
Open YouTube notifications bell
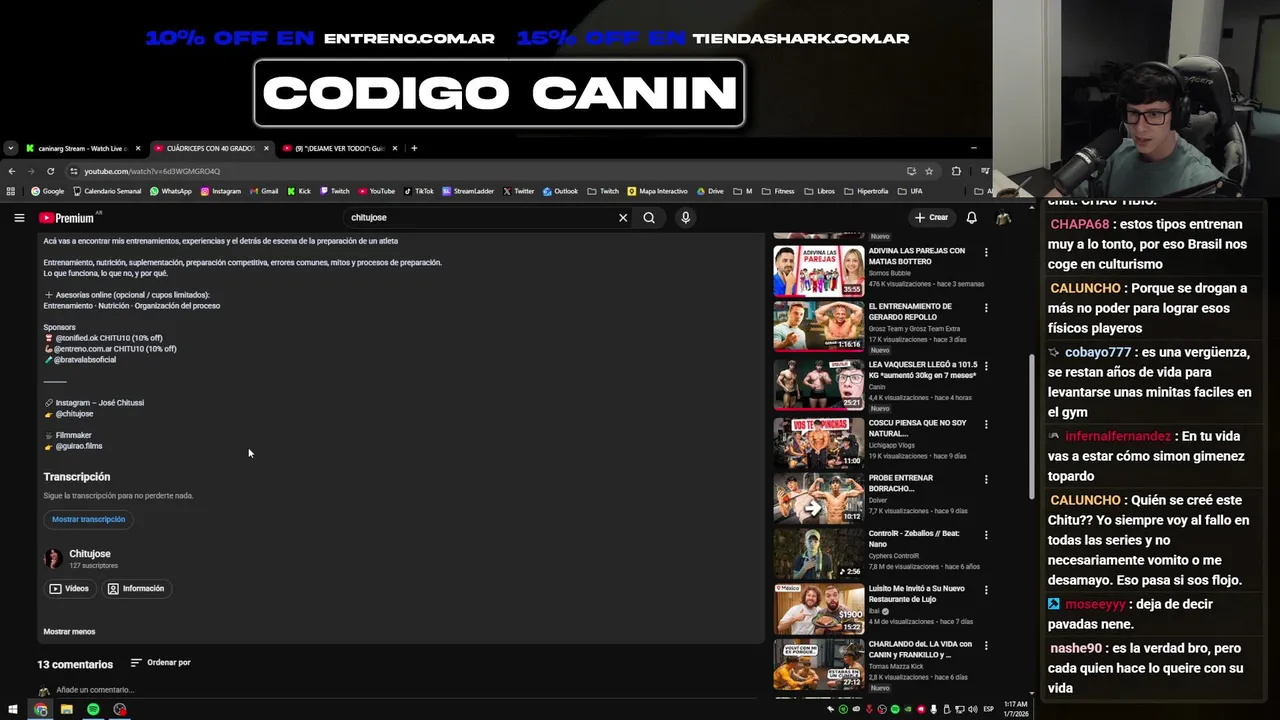pos(971,217)
